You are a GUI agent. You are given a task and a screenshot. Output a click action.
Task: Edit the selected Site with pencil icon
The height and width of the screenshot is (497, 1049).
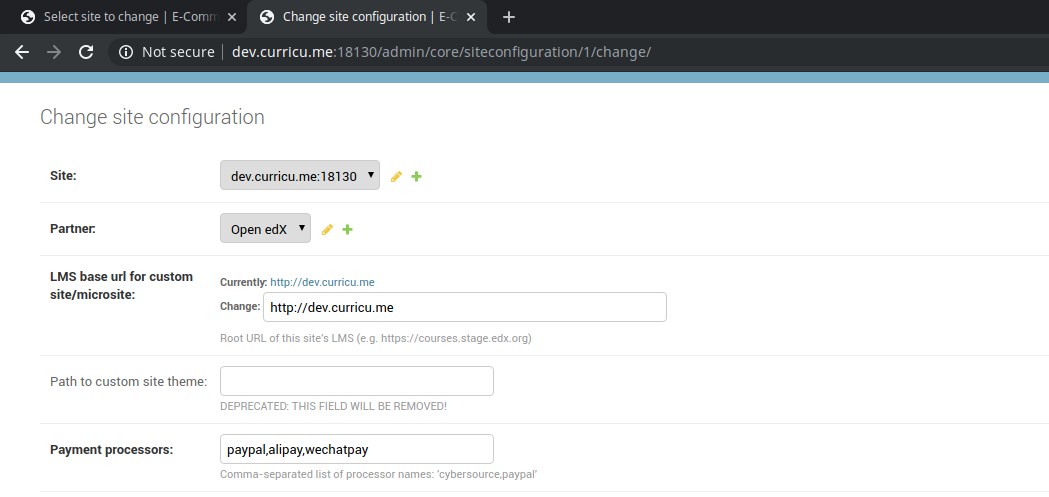396,176
